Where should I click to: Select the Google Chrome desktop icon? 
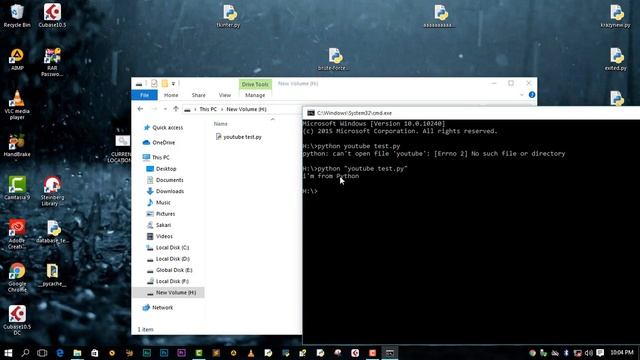click(x=17, y=278)
